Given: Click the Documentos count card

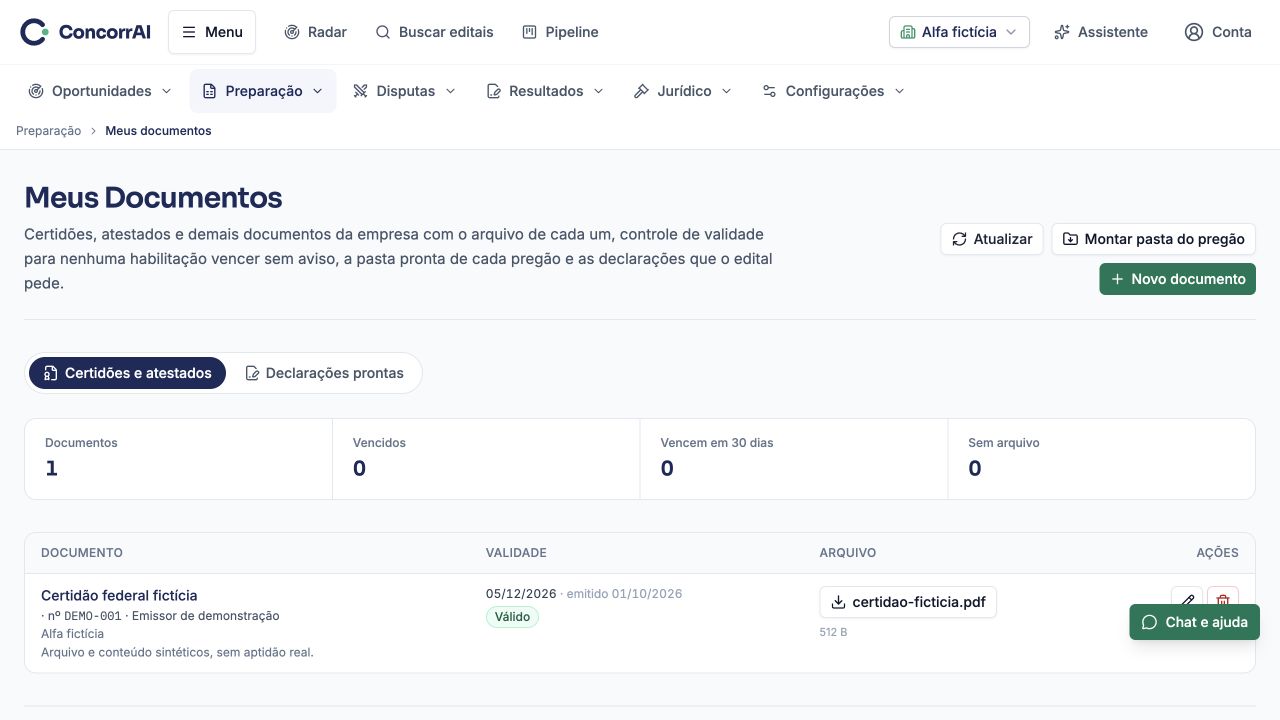Looking at the screenshot, I should (179, 459).
